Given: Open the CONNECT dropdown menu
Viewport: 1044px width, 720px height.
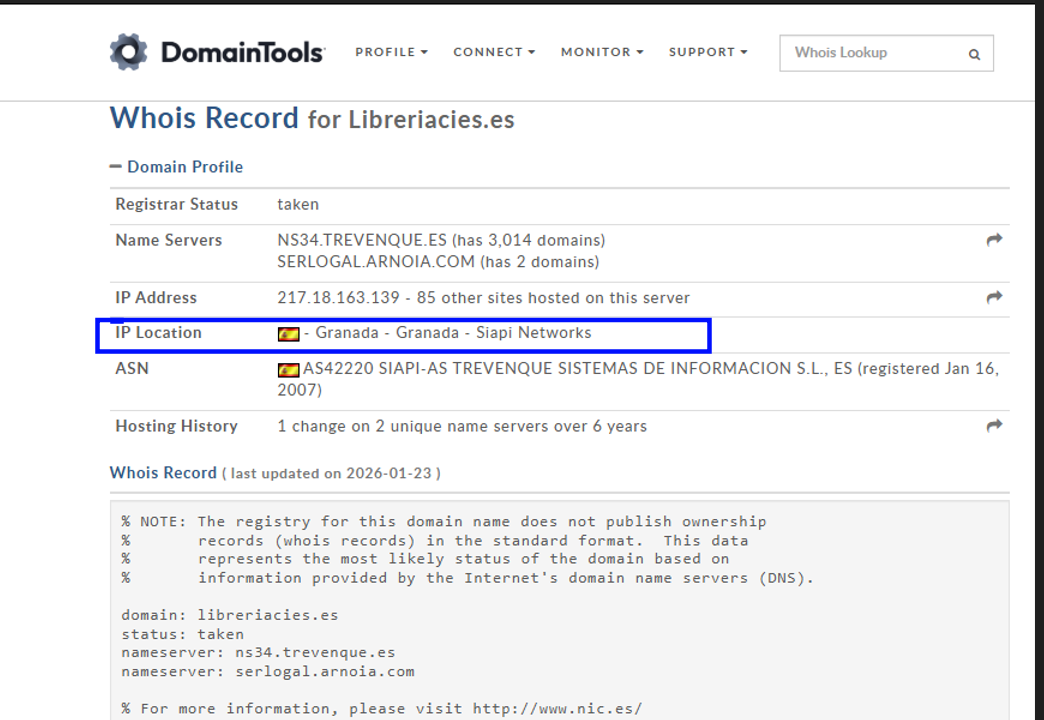Looking at the screenshot, I should 494,52.
